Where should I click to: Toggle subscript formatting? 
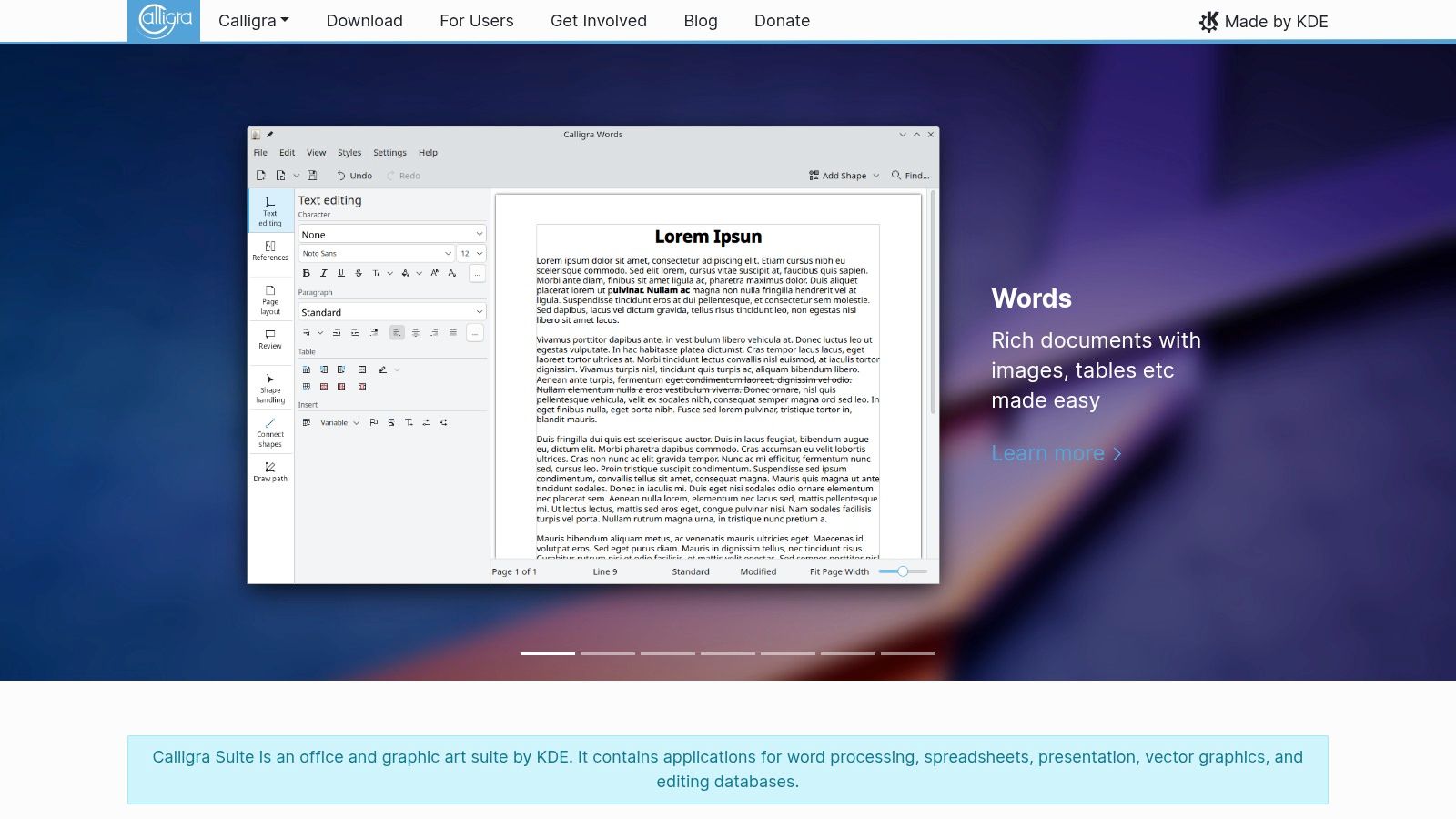tap(452, 273)
